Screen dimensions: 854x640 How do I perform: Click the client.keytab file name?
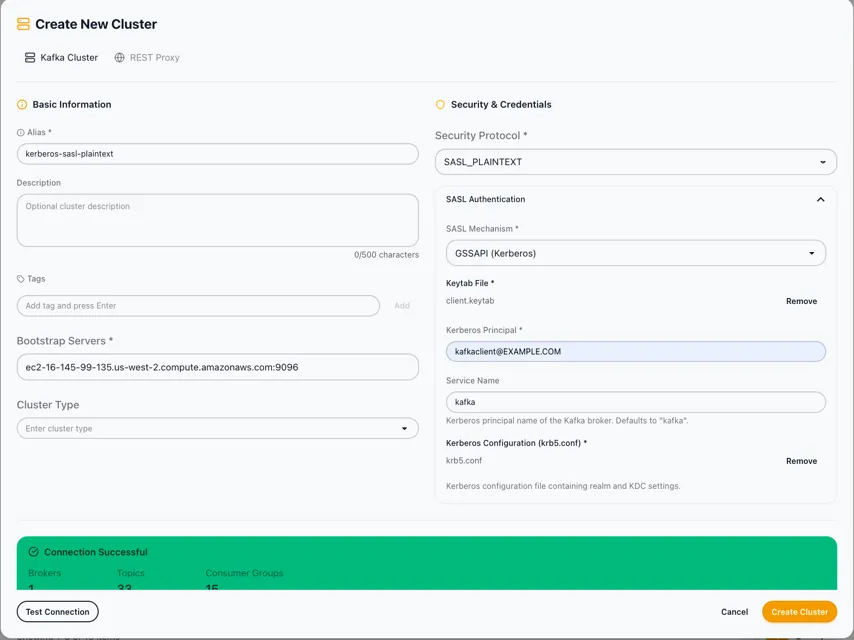click(x=470, y=301)
